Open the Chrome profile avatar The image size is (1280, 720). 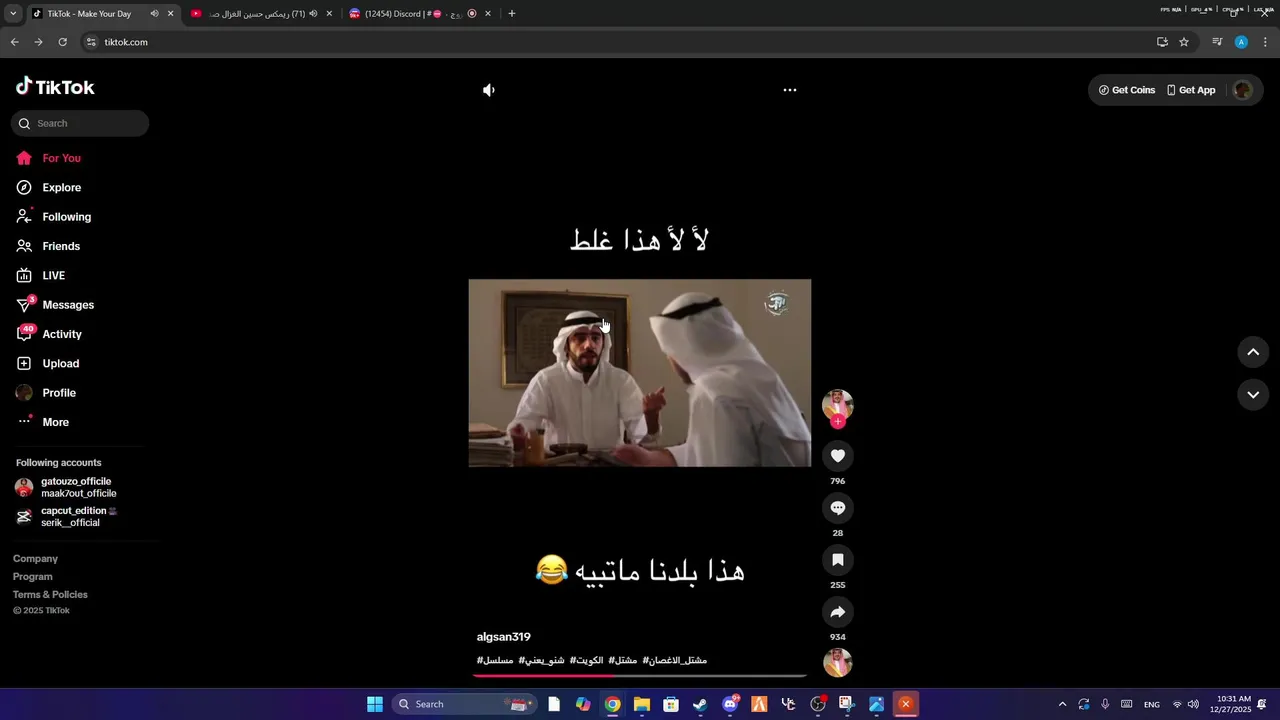pyautogui.click(x=1241, y=42)
